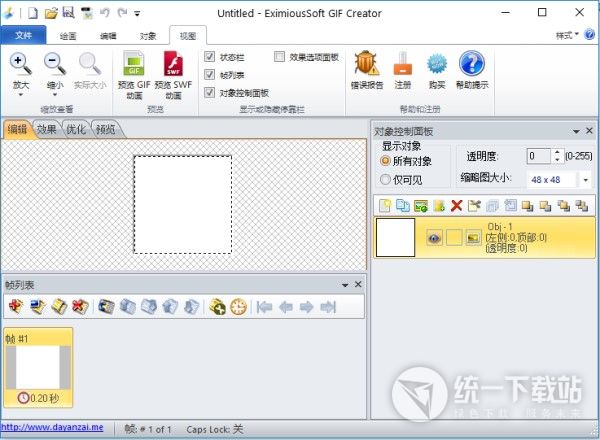
Task: Duplicate object using the two-pages icon
Action: coord(403,206)
